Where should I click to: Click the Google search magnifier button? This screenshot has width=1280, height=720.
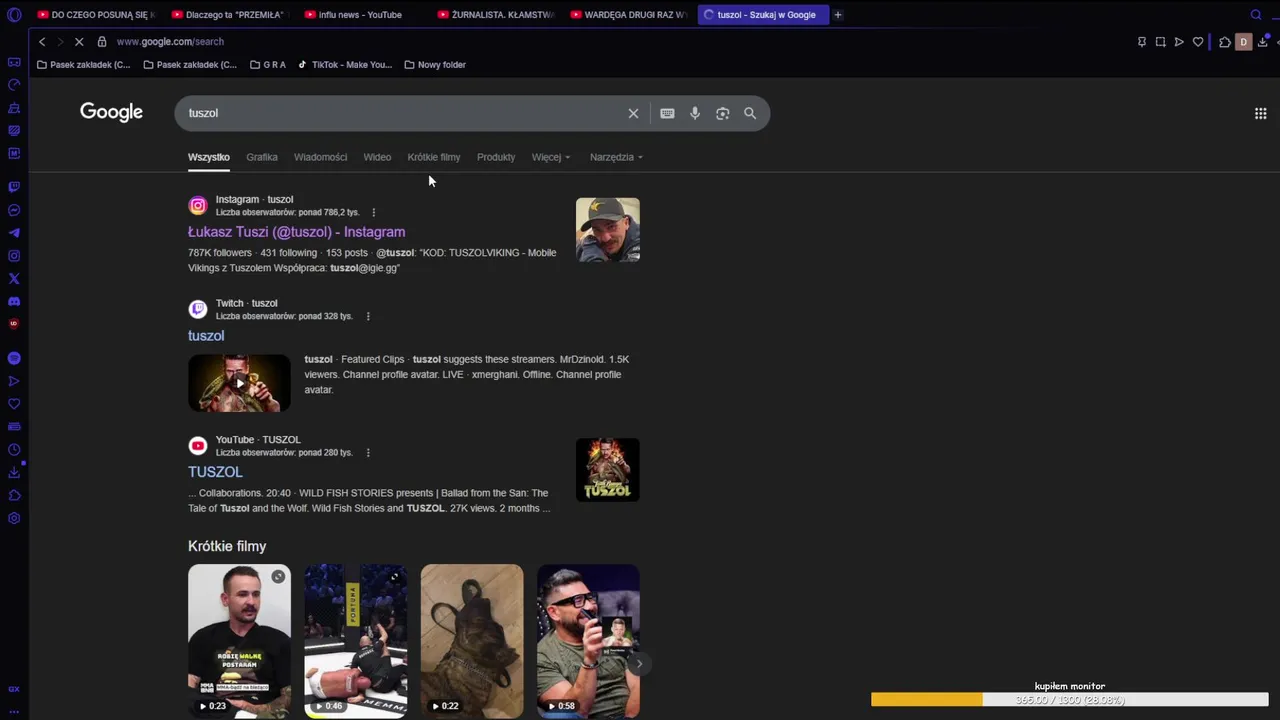point(750,113)
